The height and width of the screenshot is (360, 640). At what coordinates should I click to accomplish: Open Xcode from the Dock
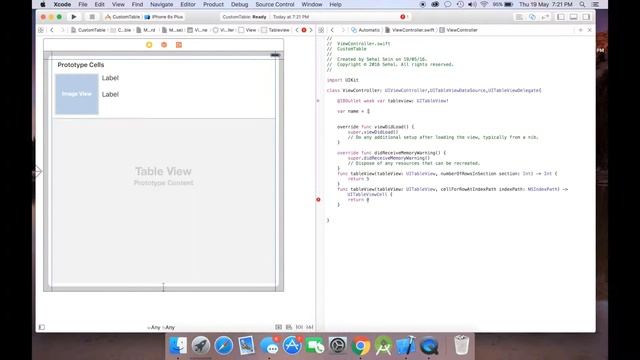[407, 346]
